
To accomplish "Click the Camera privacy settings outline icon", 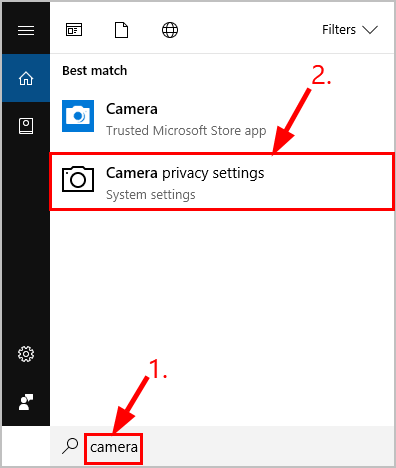I will [x=78, y=179].
